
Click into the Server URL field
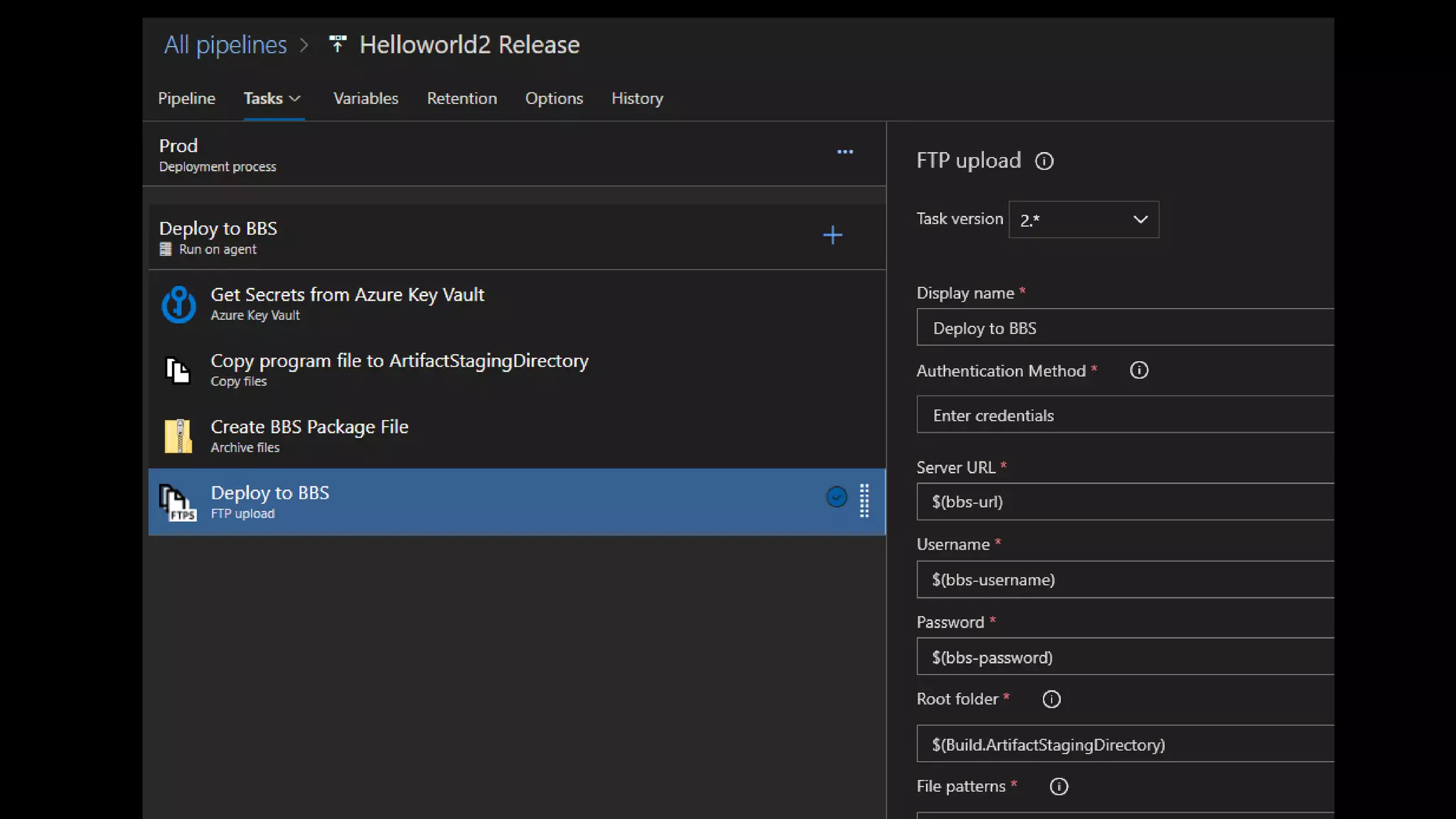point(1125,502)
